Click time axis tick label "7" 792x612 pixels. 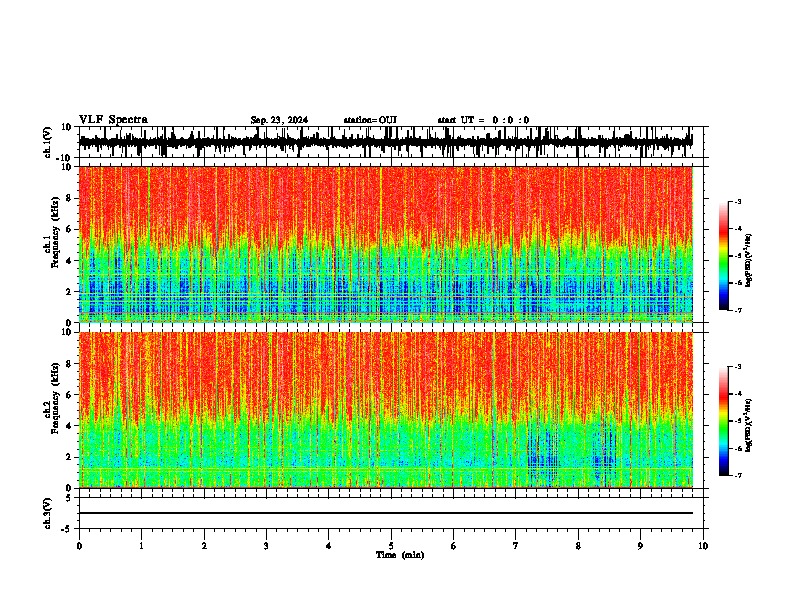[516, 546]
